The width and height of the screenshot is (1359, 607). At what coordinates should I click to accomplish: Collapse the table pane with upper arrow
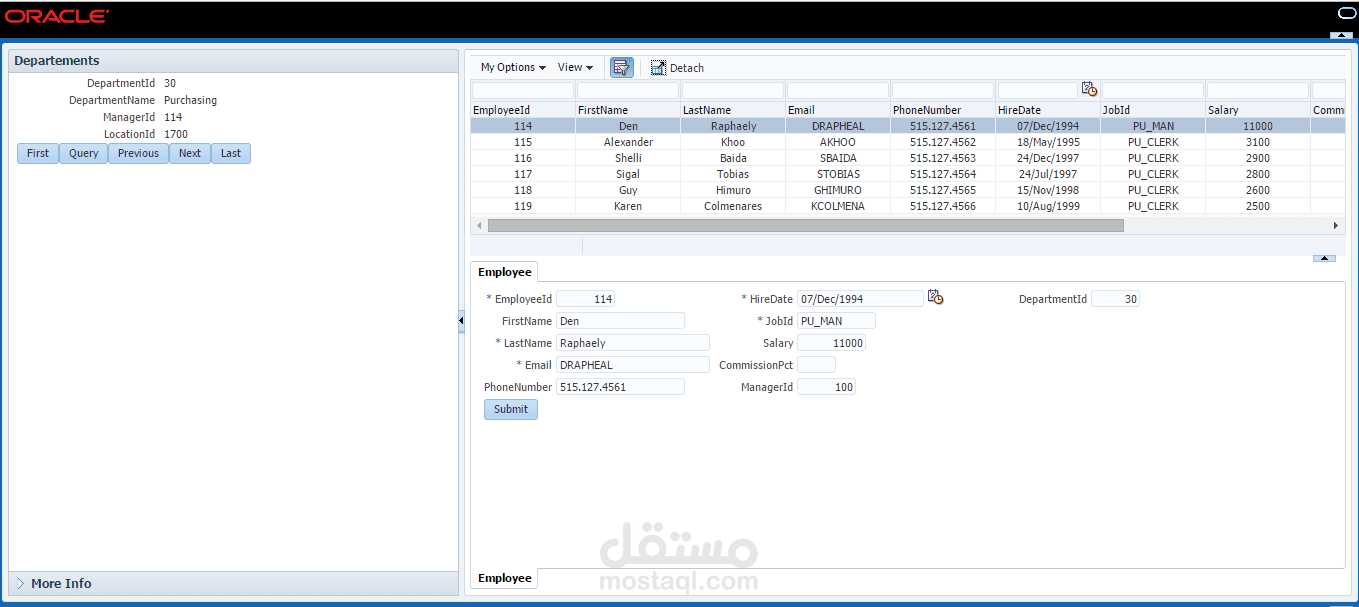[x=1324, y=258]
